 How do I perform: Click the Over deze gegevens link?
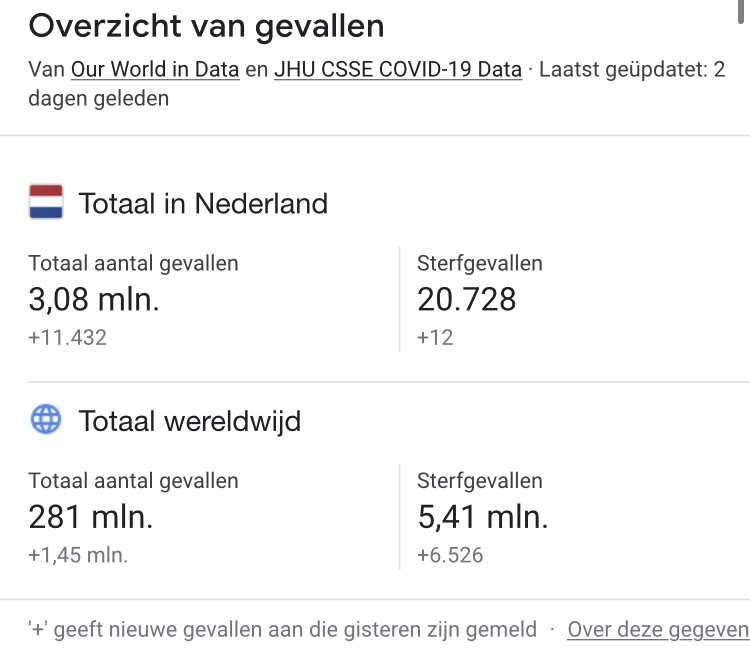658,630
